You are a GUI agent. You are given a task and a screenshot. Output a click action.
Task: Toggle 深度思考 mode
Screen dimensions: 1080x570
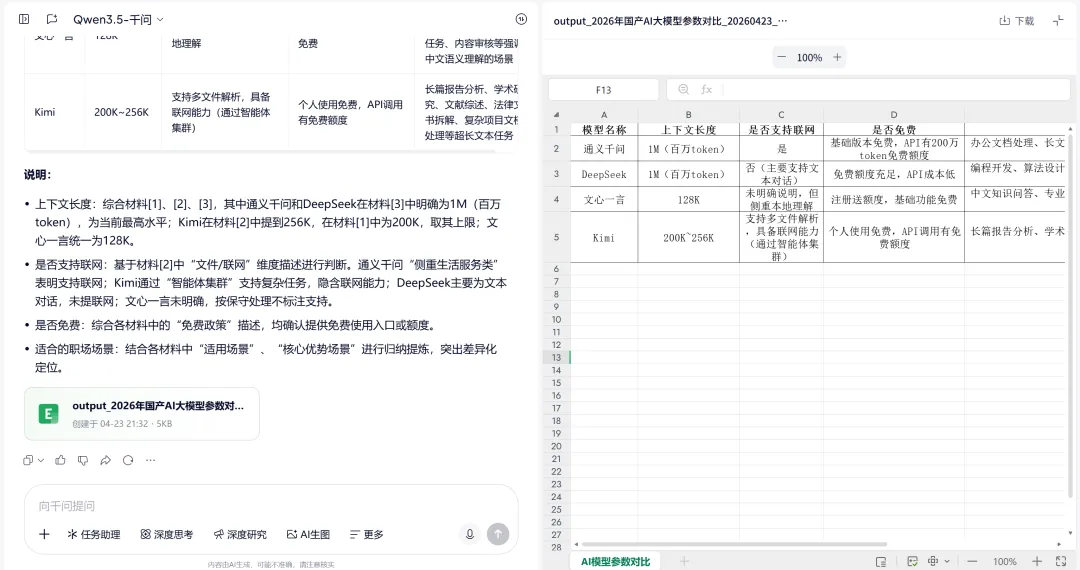[167, 534]
